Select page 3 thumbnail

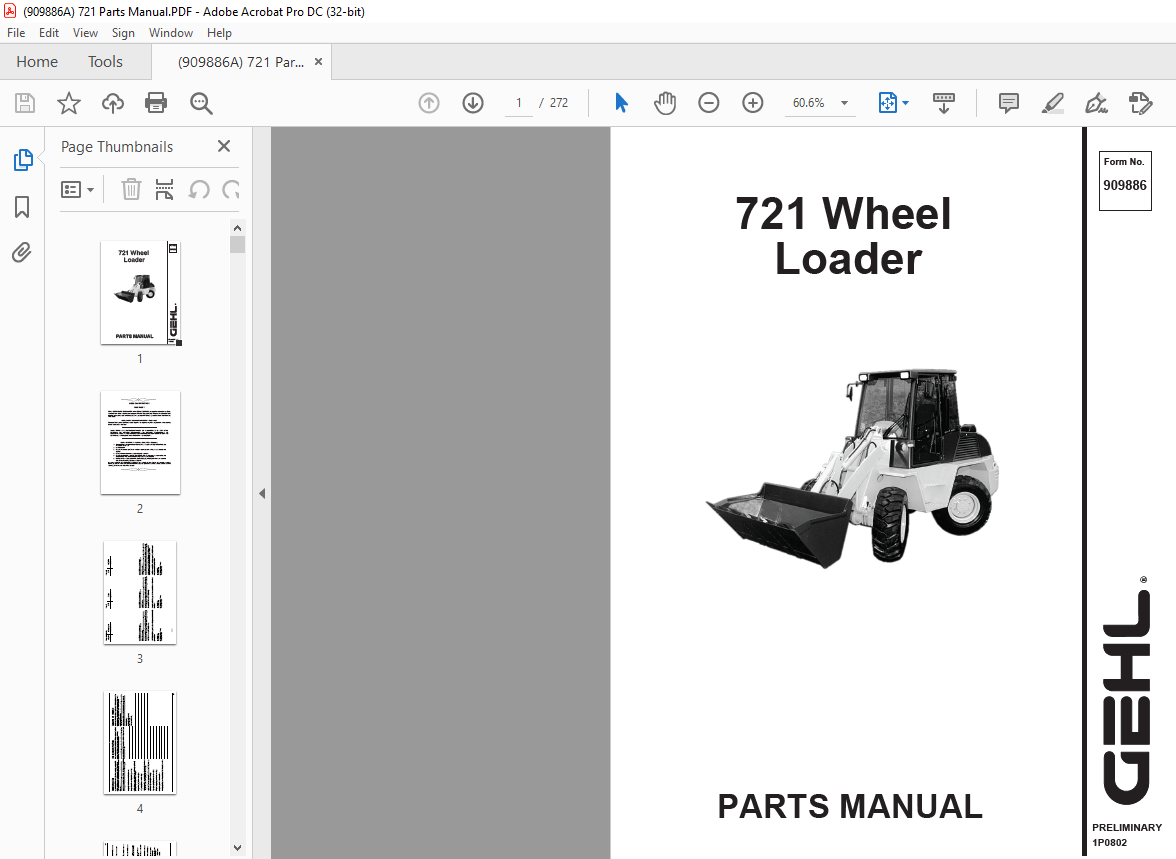pyautogui.click(x=140, y=593)
